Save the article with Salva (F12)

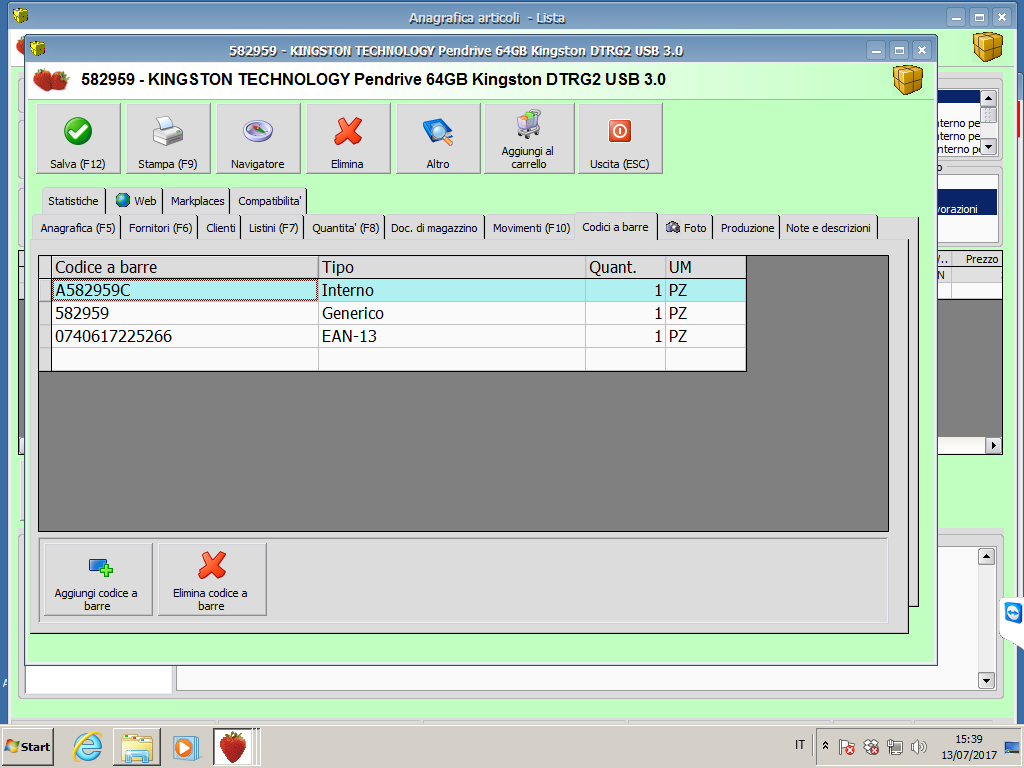pyautogui.click(x=78, y=138)
